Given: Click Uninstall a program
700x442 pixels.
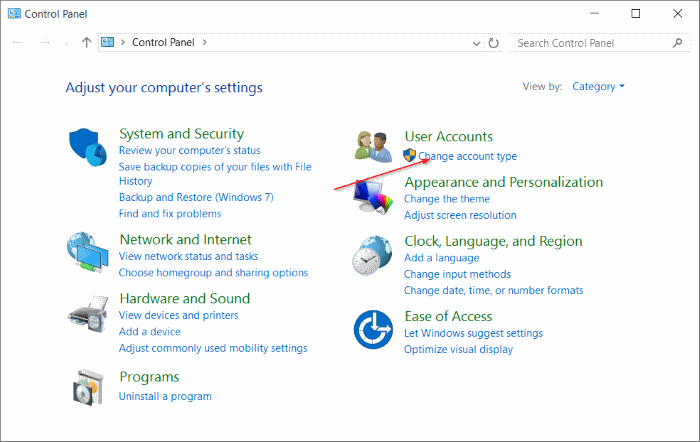Looking at the screenshot, I should (x=165, y=396).
